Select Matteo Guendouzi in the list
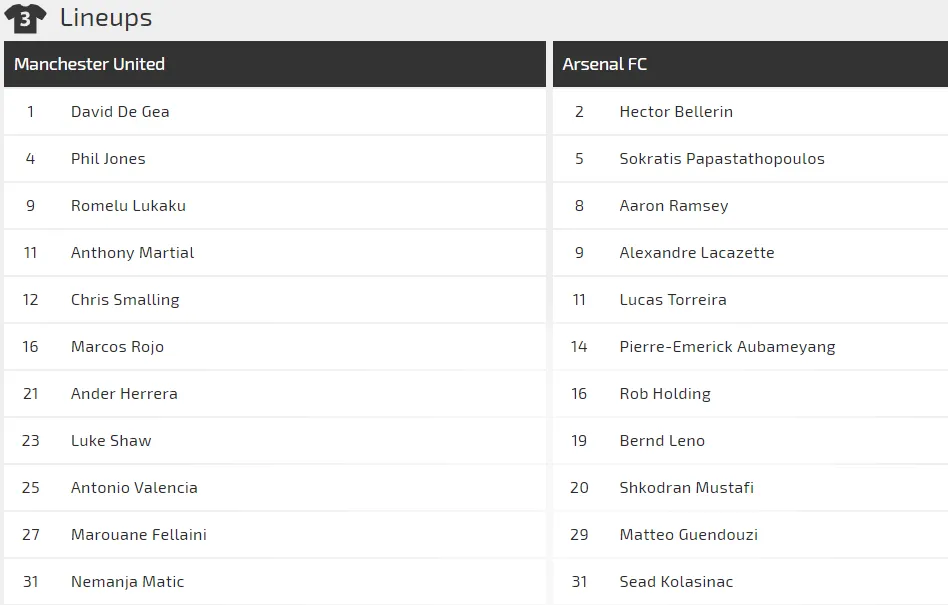The width and height of the screenshot is (948, 605). (689, 535)
